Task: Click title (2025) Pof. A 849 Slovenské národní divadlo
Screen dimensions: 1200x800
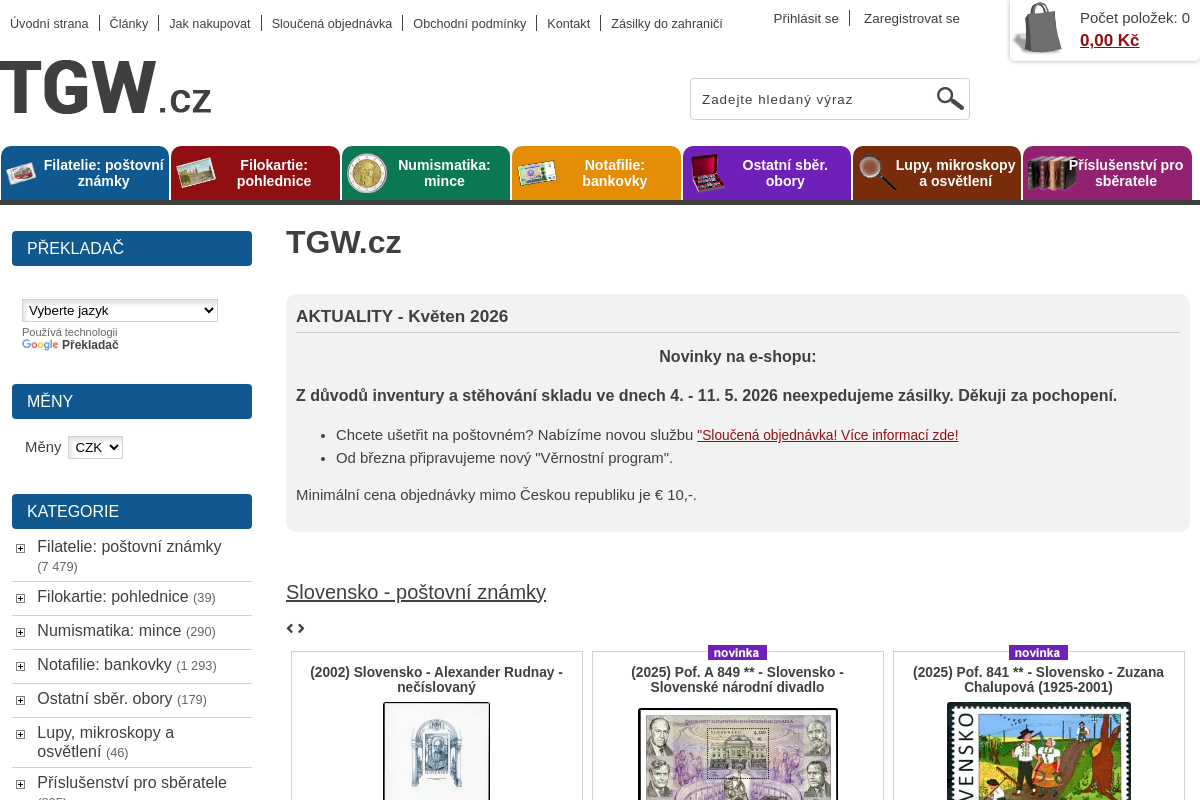Action: (738, 680)
